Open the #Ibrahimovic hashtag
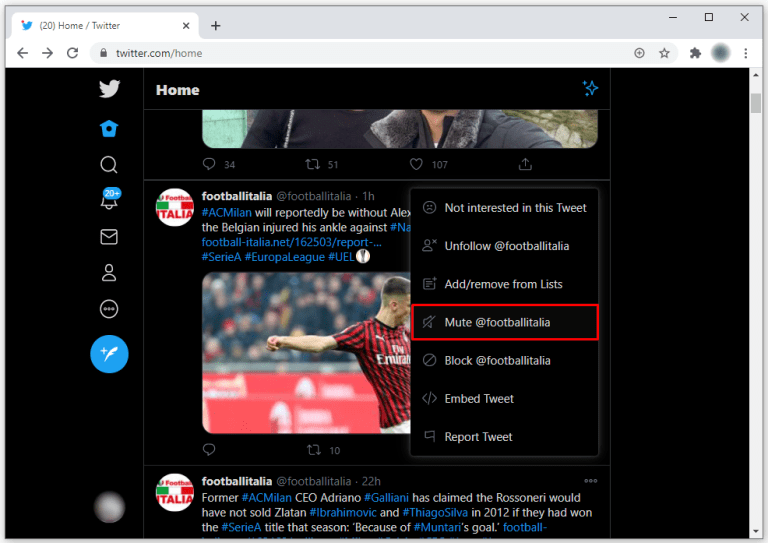 343,512
